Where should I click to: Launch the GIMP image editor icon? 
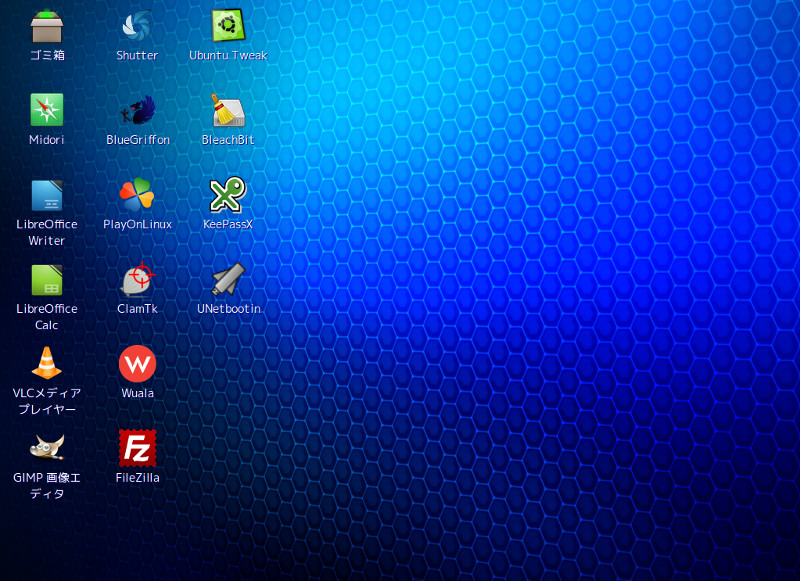pos(46,447)
